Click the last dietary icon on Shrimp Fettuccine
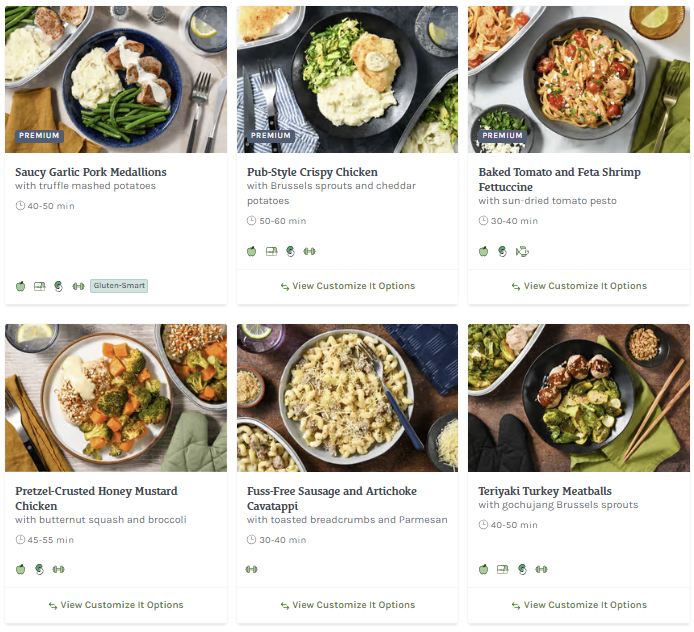 tap(522, 251)
